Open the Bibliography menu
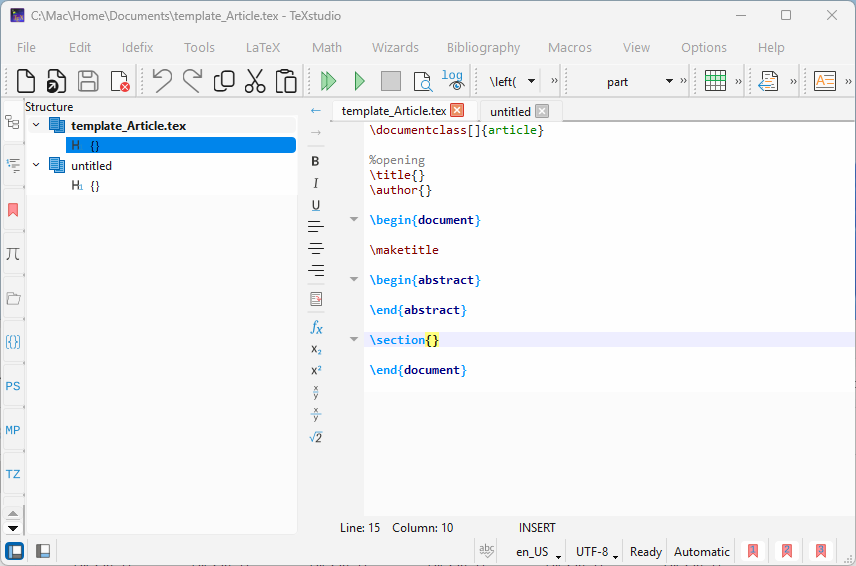This screenshot has height=566, width=856. [x=483, y=47]
